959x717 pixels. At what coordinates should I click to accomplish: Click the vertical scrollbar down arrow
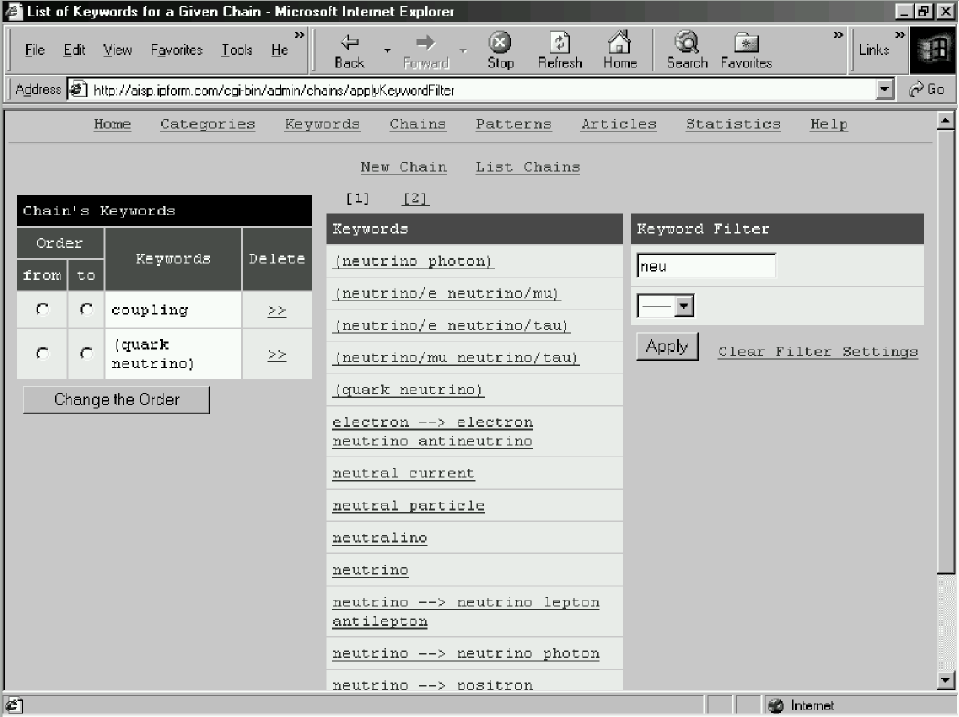[946, 680]
